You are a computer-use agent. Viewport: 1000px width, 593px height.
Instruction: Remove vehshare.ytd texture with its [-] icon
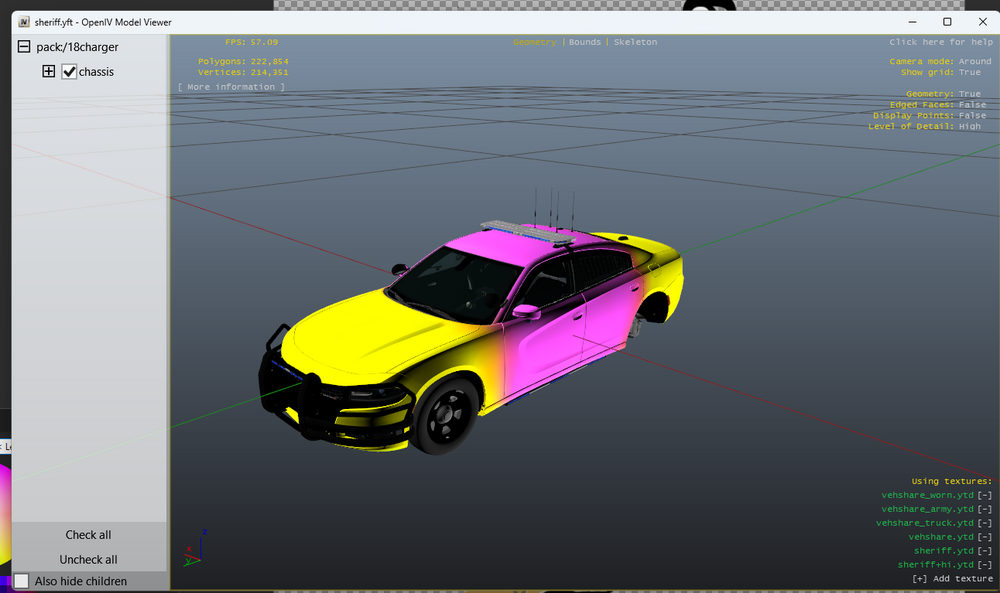point(985,538)
